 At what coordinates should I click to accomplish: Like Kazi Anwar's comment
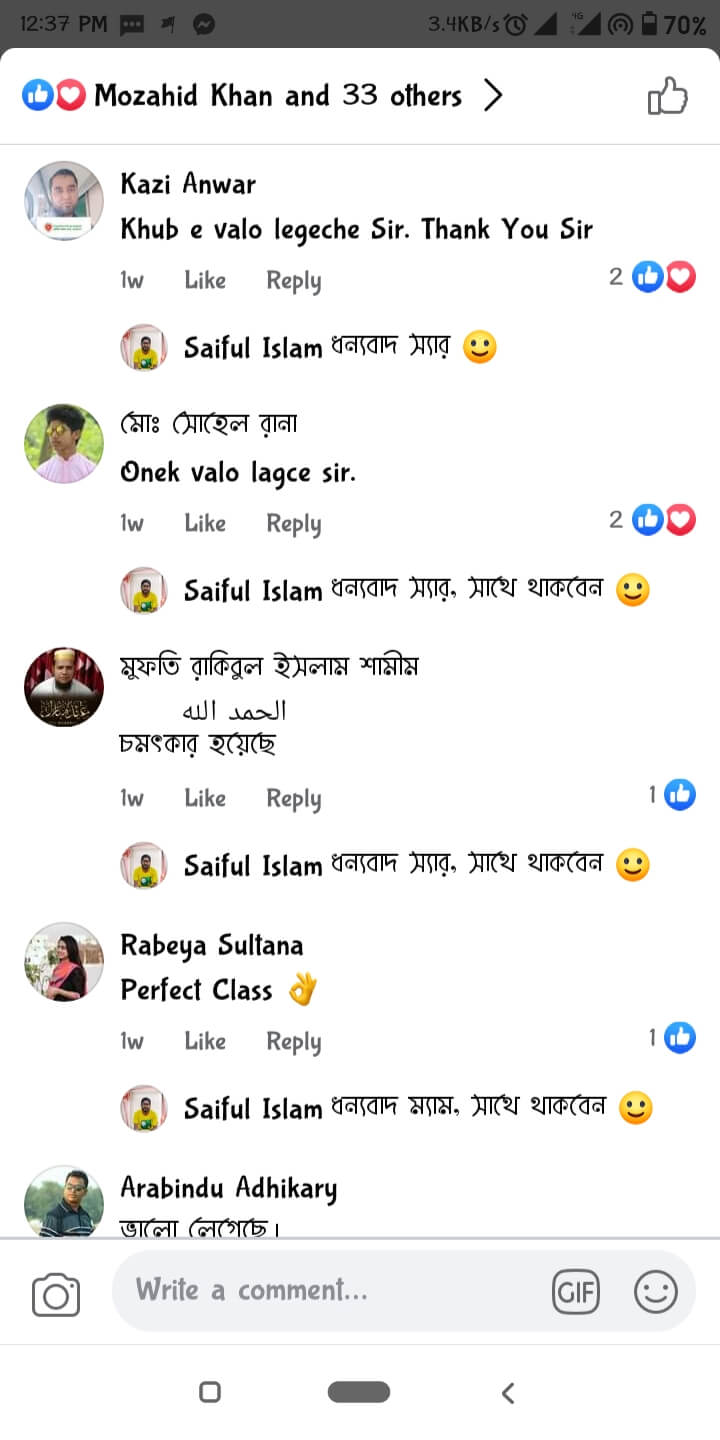click(205, 281)
